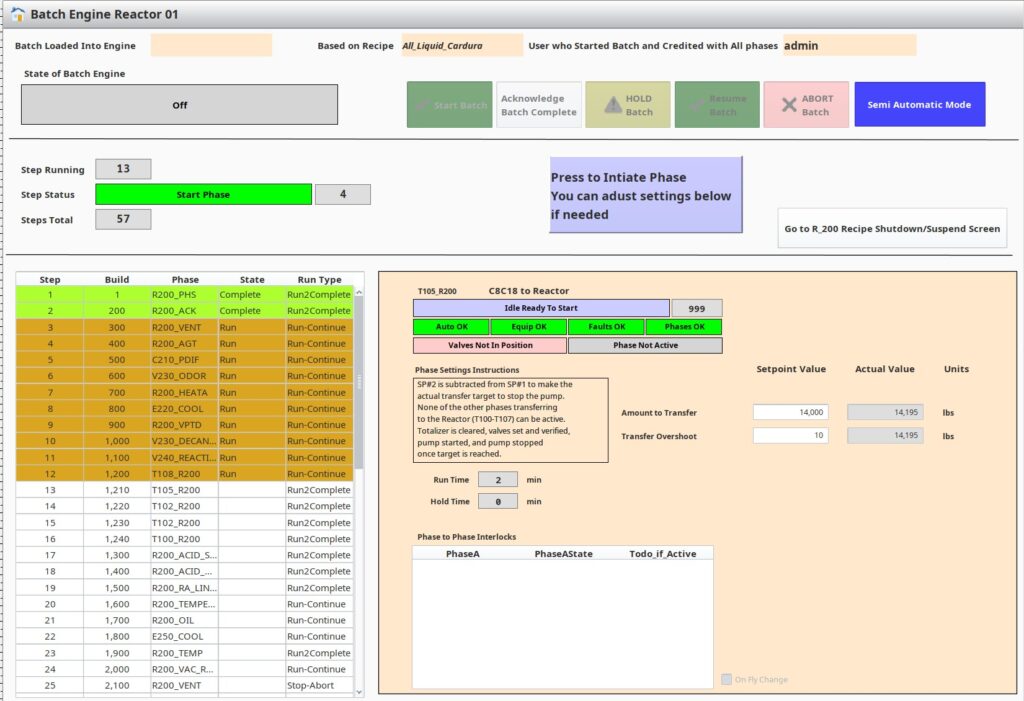Click the Faults OK status indicator

pos(606,326)
